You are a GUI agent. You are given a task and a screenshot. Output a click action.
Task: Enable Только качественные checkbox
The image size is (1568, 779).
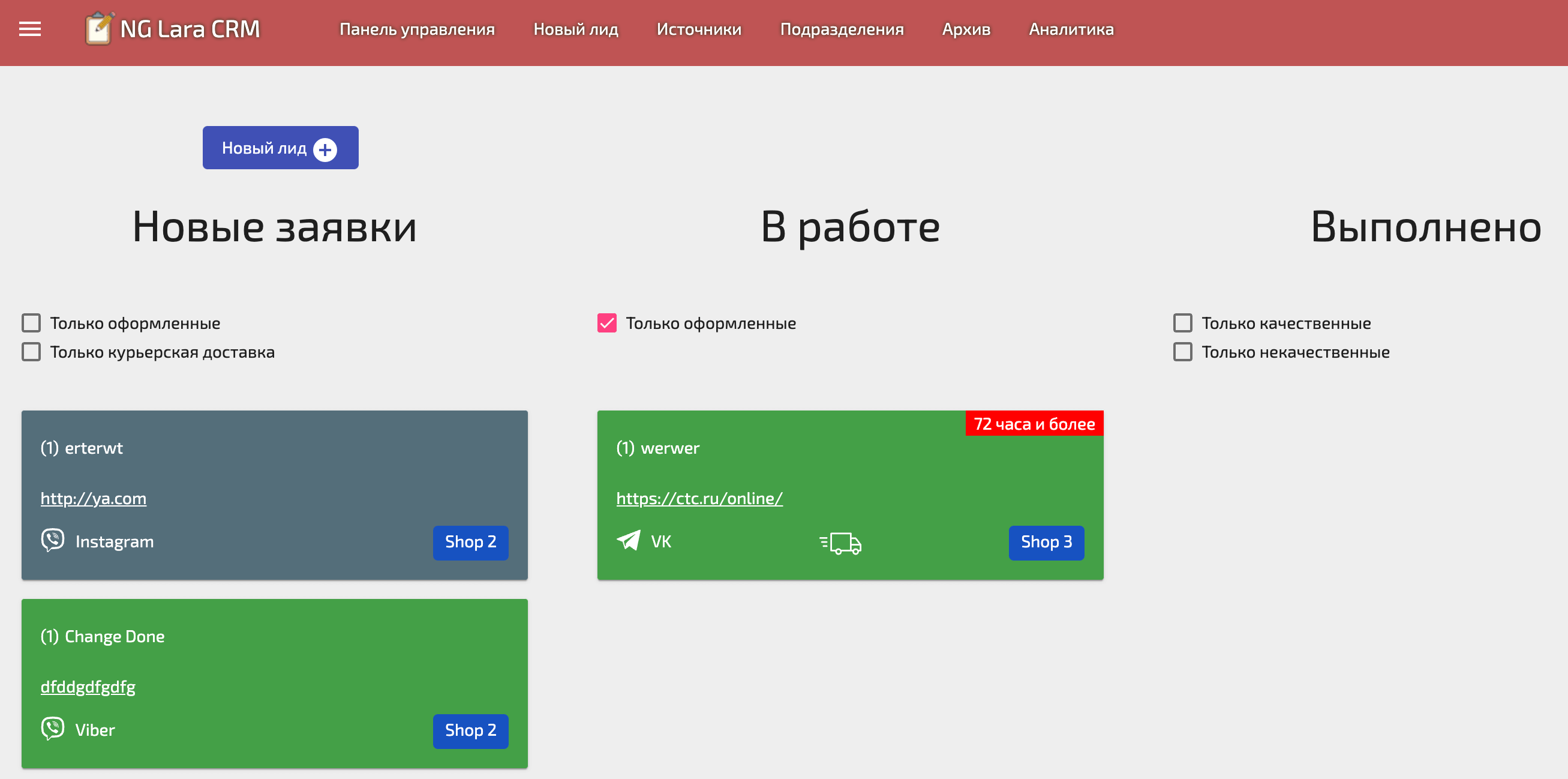pos(1182,323)
